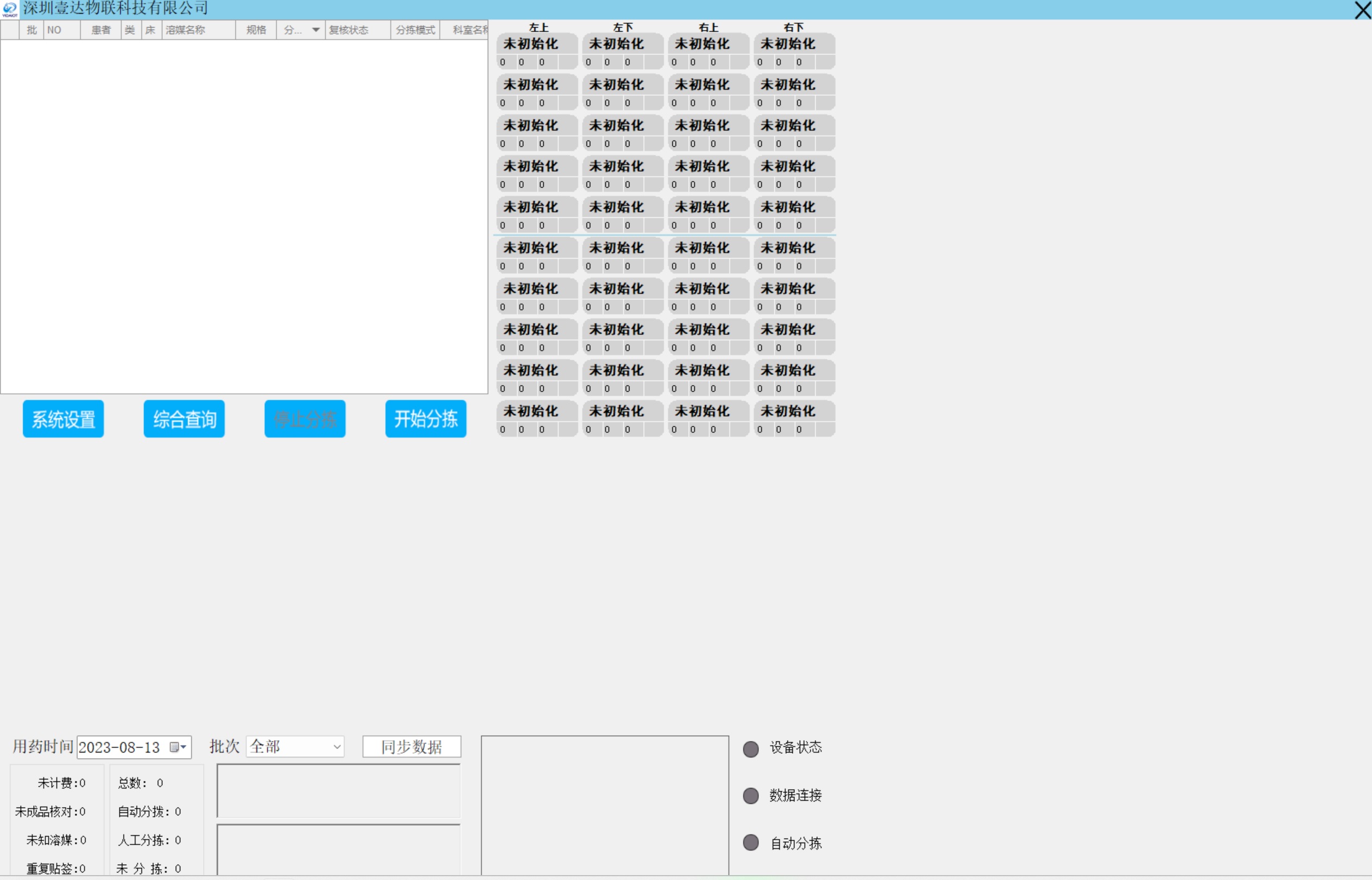This screenshot has height=880, width=1372.
Task: Click the 总数: 0 counter
Action: pos(140,784)
